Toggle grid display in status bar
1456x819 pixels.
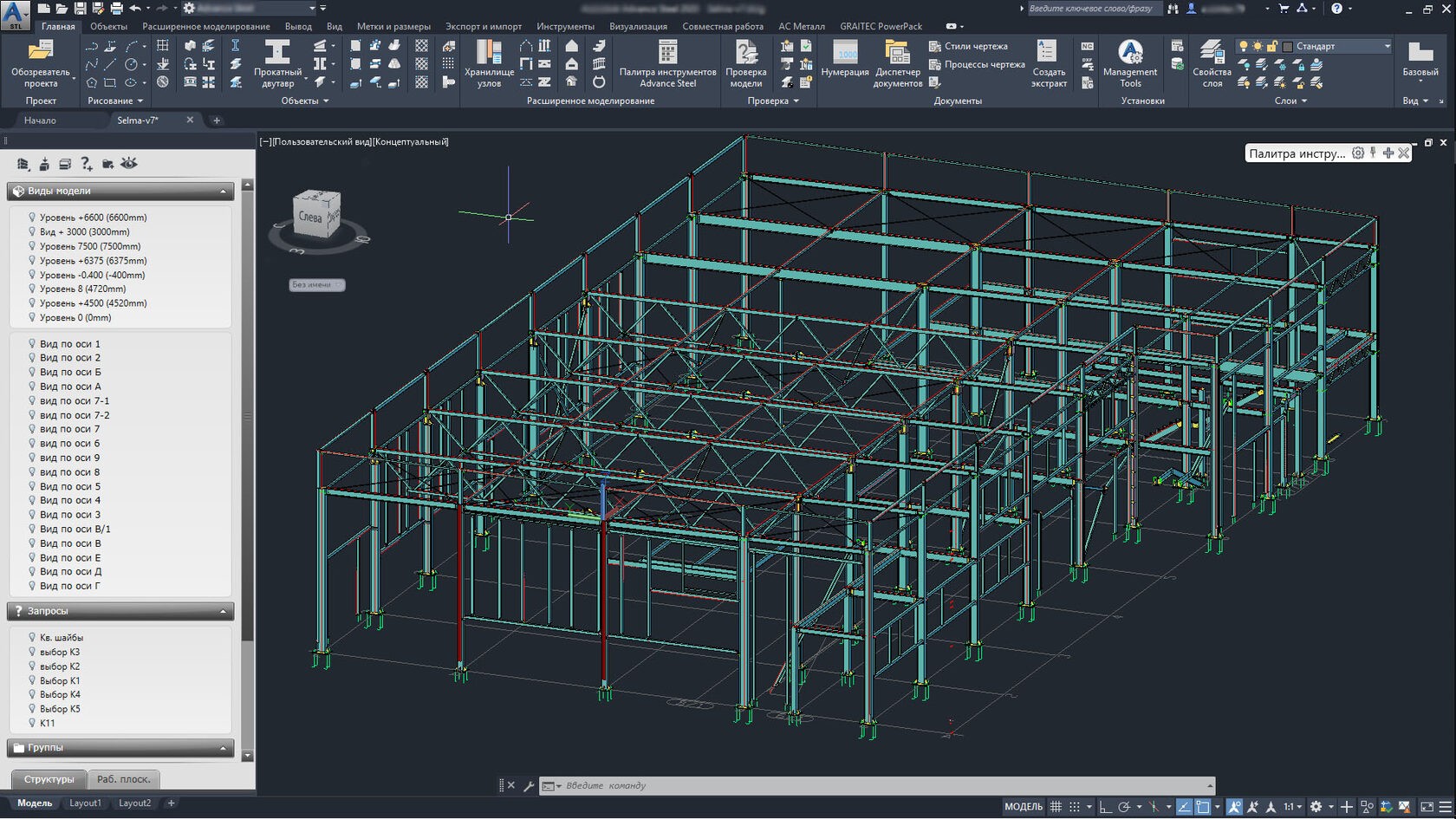point(1056,807)
